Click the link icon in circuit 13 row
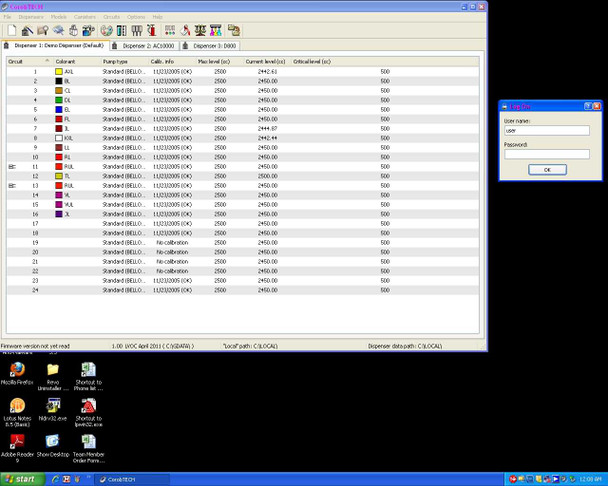Screen dimensions: 608x486 coord(12,186)
